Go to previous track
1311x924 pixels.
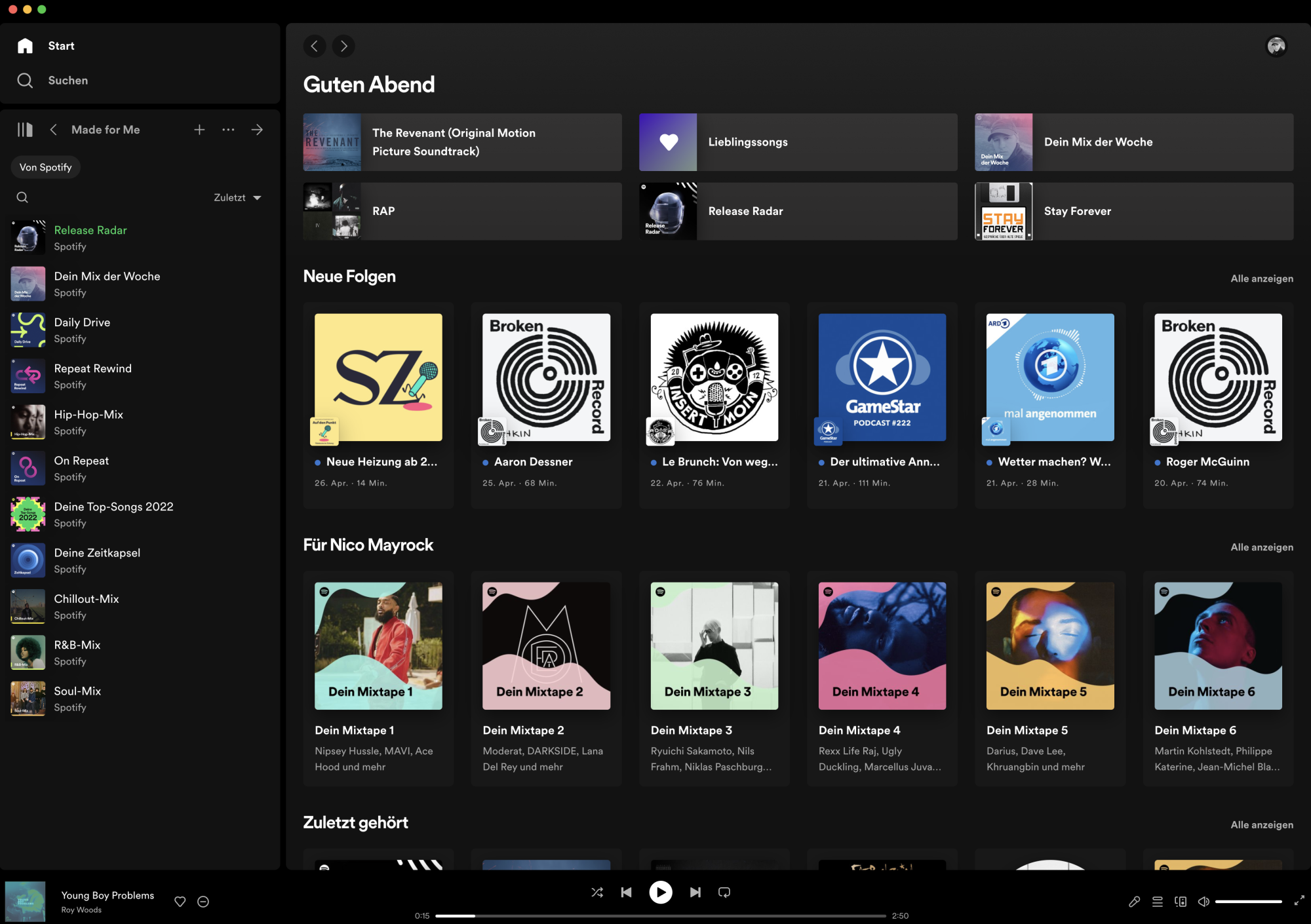(626, 893)
